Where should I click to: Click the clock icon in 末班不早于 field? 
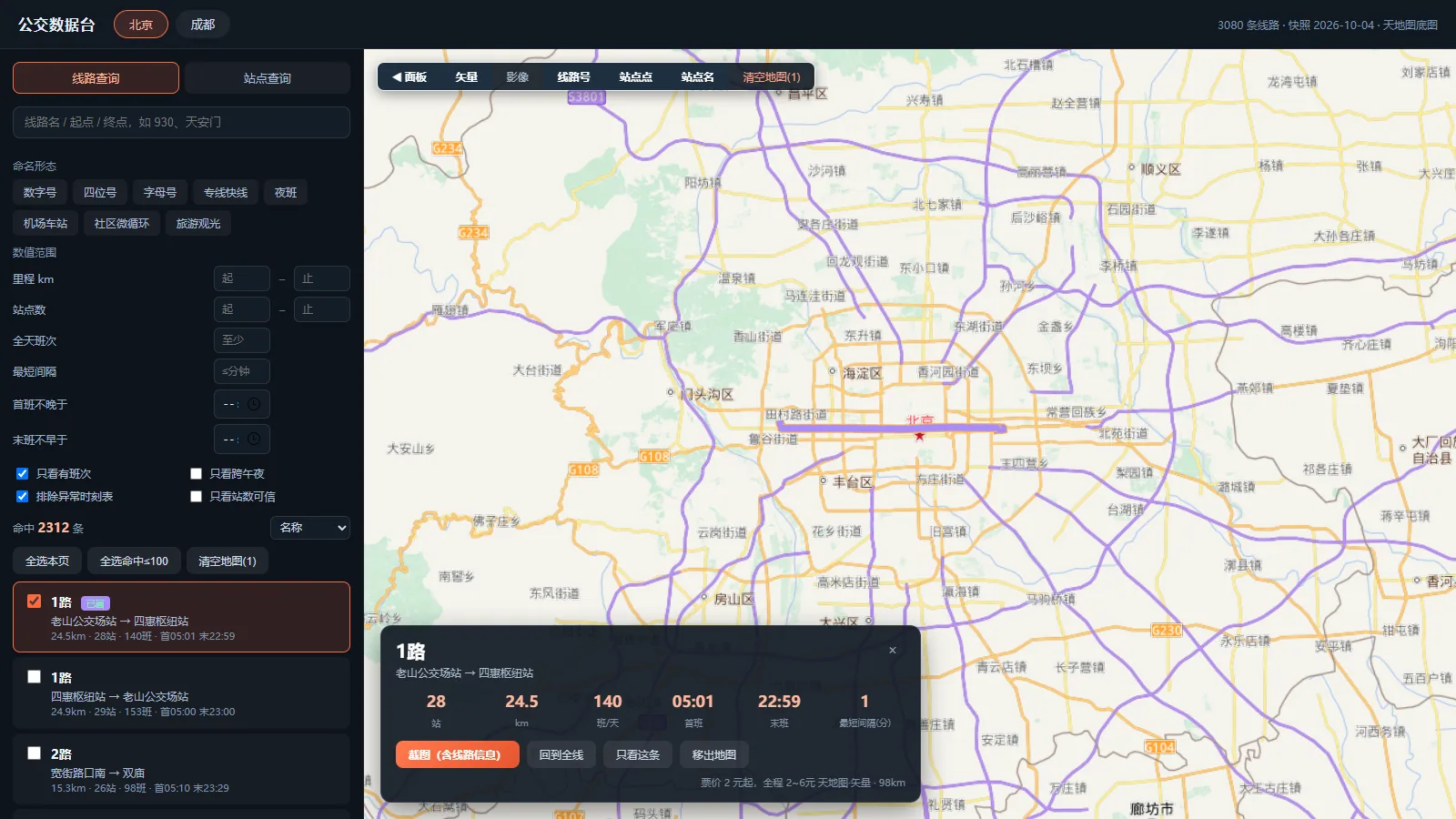pos(254,439)
